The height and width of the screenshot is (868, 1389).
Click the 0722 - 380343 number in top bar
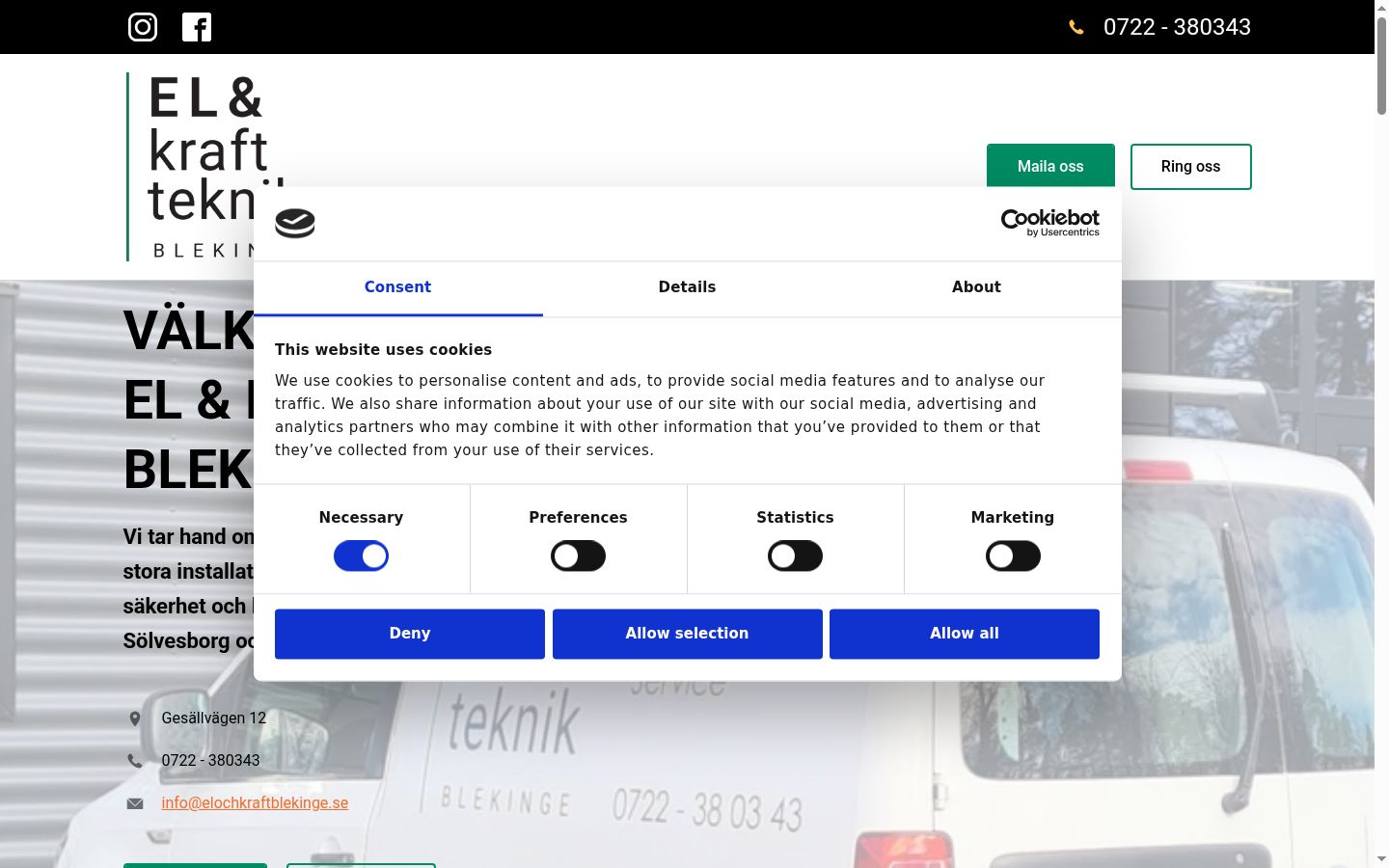[1177, 27]
